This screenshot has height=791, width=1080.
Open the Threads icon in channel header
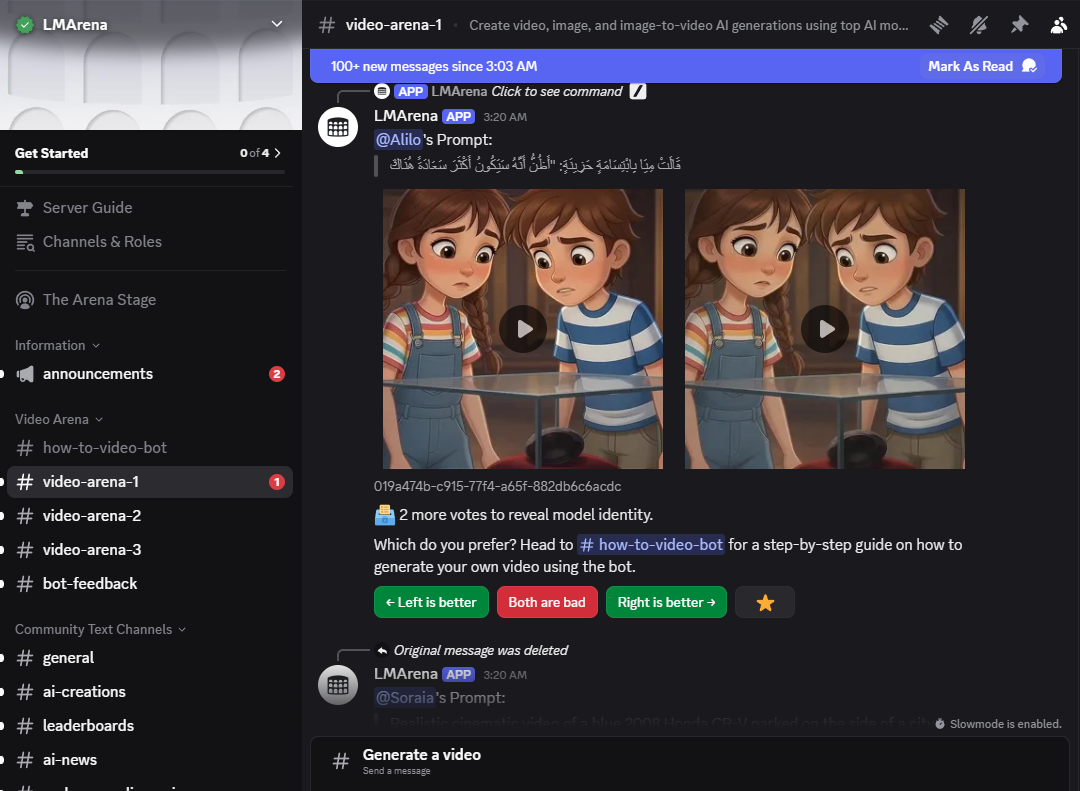click(x=938, y=25)
